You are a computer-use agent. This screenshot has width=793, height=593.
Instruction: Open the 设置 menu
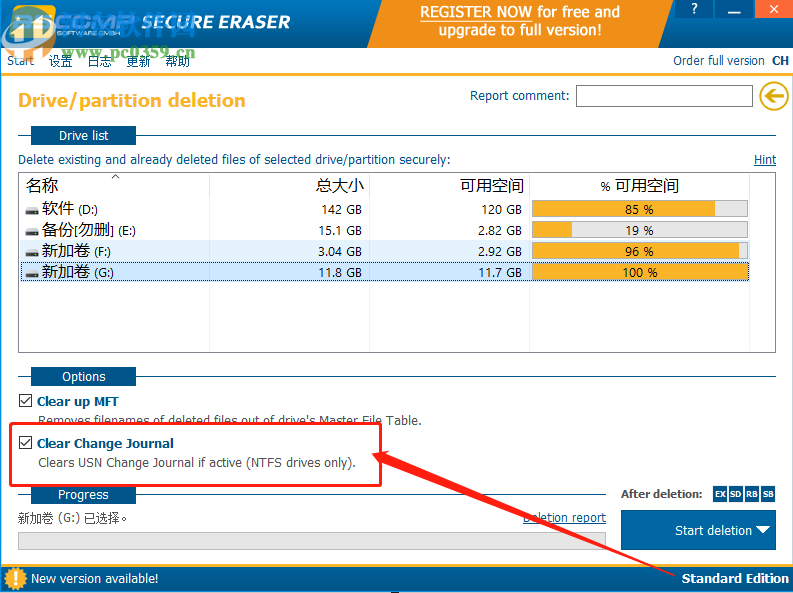tap(60, 61)
